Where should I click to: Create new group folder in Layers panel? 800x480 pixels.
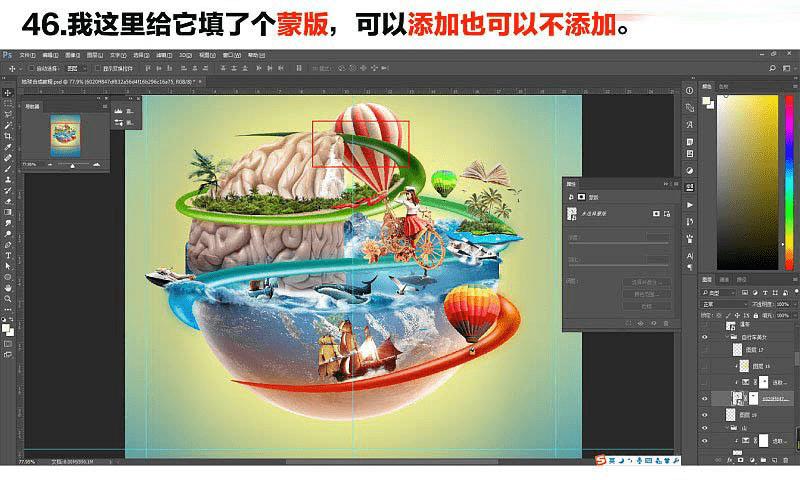point(763,460)
